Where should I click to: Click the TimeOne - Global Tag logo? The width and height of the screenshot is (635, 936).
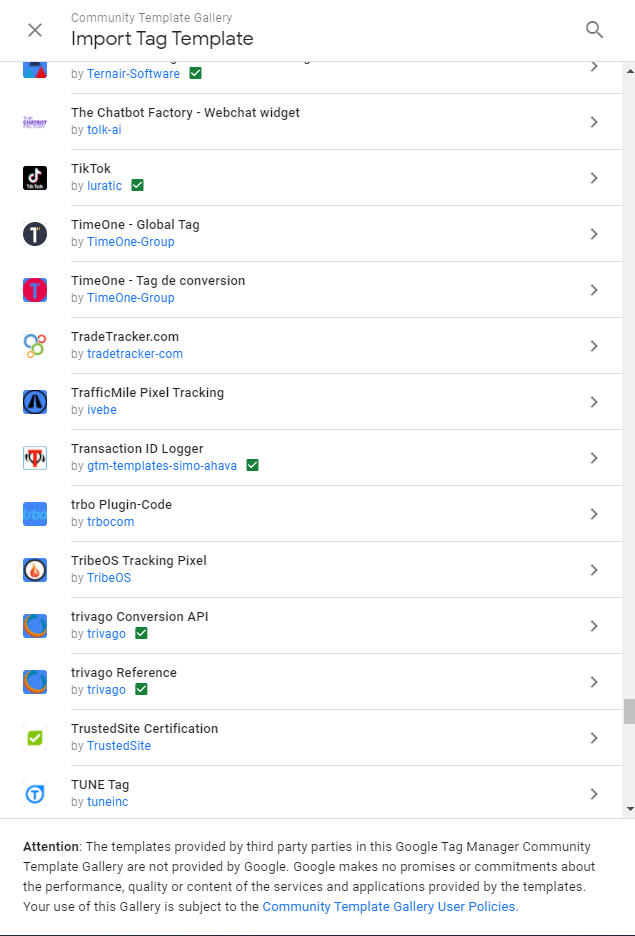35,233
